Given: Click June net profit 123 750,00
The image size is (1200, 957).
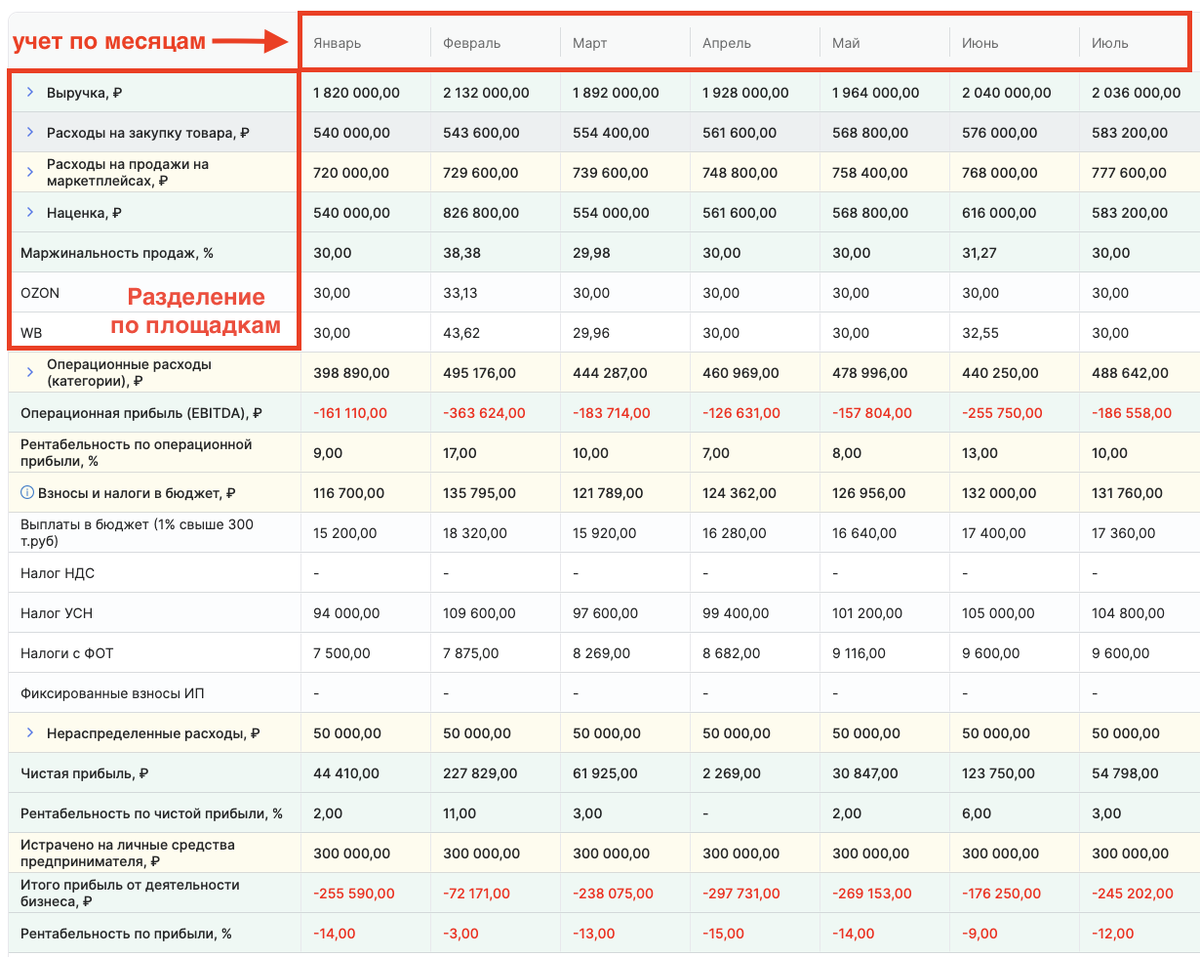Looking at the screenshot, I should [999, 773].
